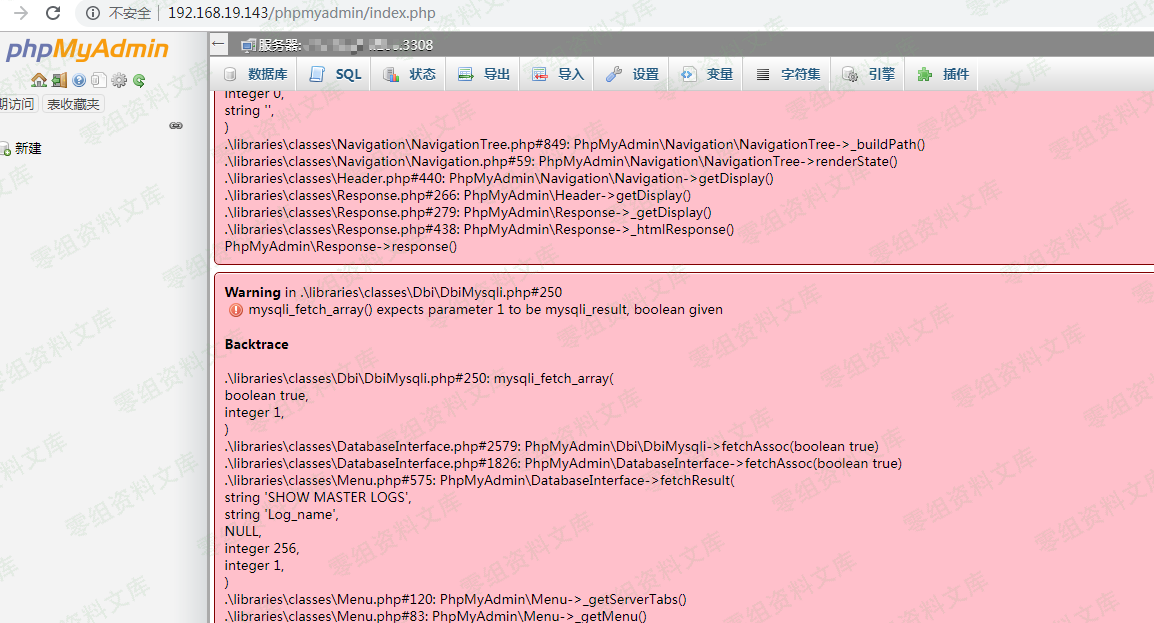The width and height of the screenshot is (1154, 623).
Task: Click the MySQL documentation page icon
Action: [98, 80]
